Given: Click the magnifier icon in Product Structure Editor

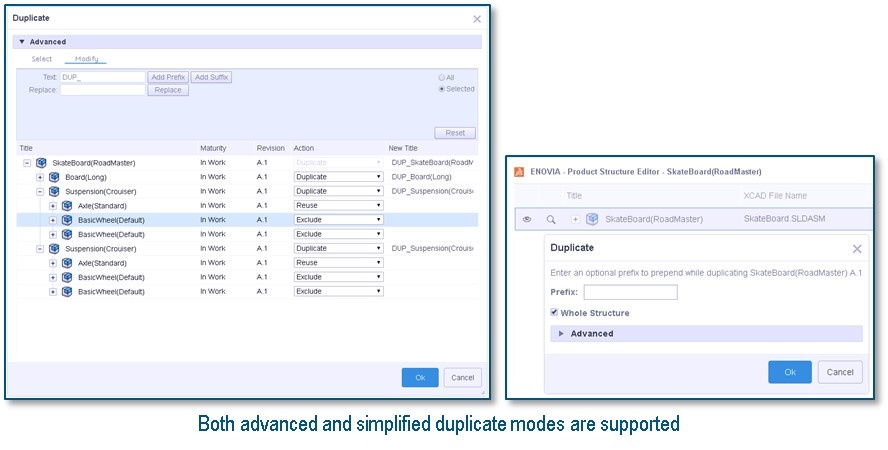Looking at the screenshot, I should point(550,220).
